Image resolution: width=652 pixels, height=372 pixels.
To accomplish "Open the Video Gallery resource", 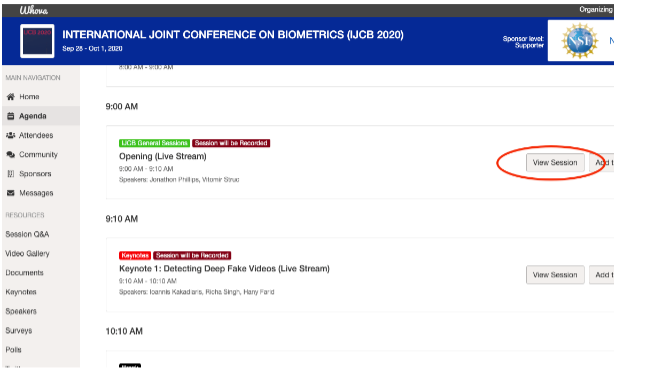I will 27,254.
